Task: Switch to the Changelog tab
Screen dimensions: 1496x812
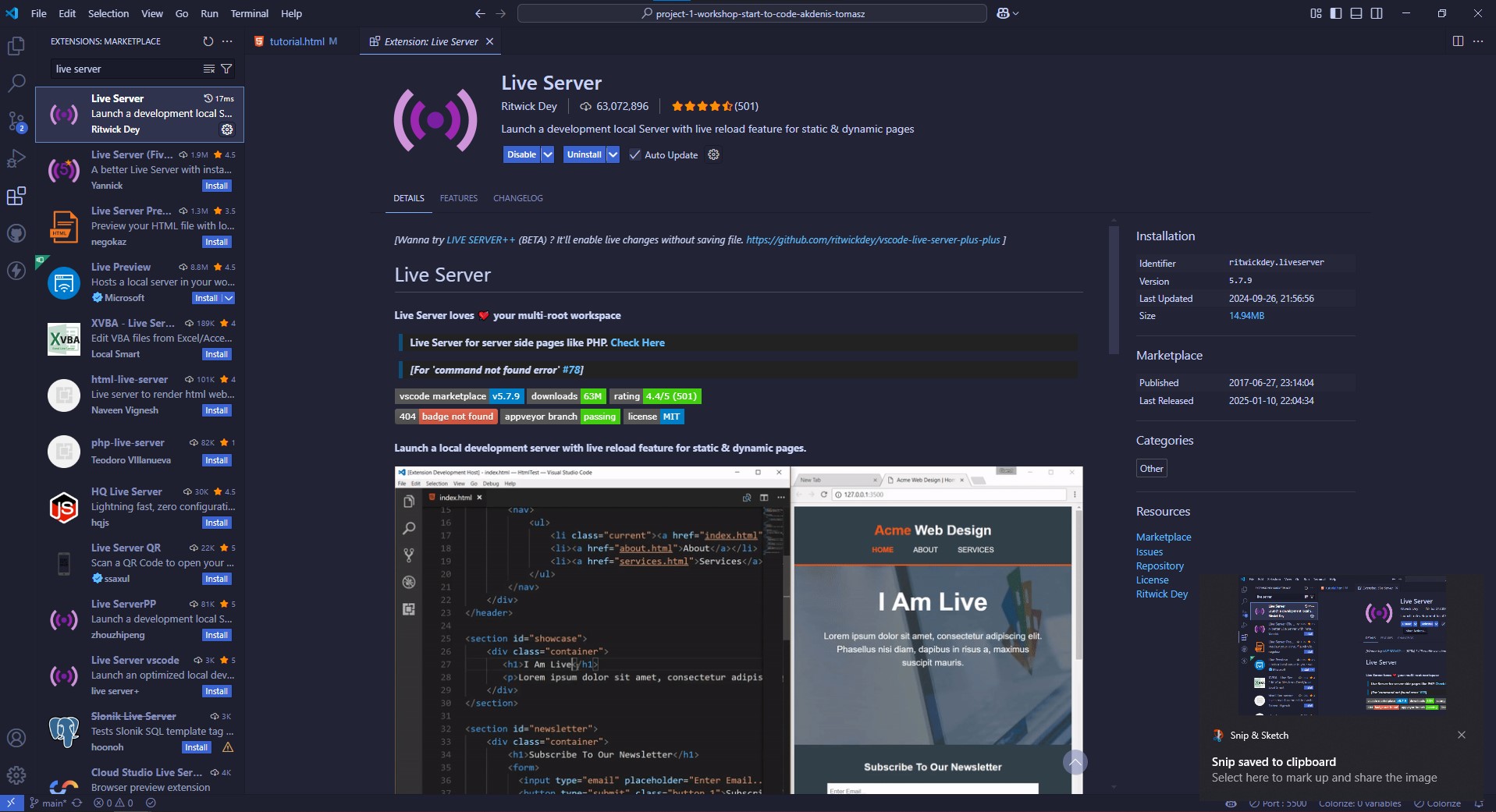Action: (x=517, y=198)
